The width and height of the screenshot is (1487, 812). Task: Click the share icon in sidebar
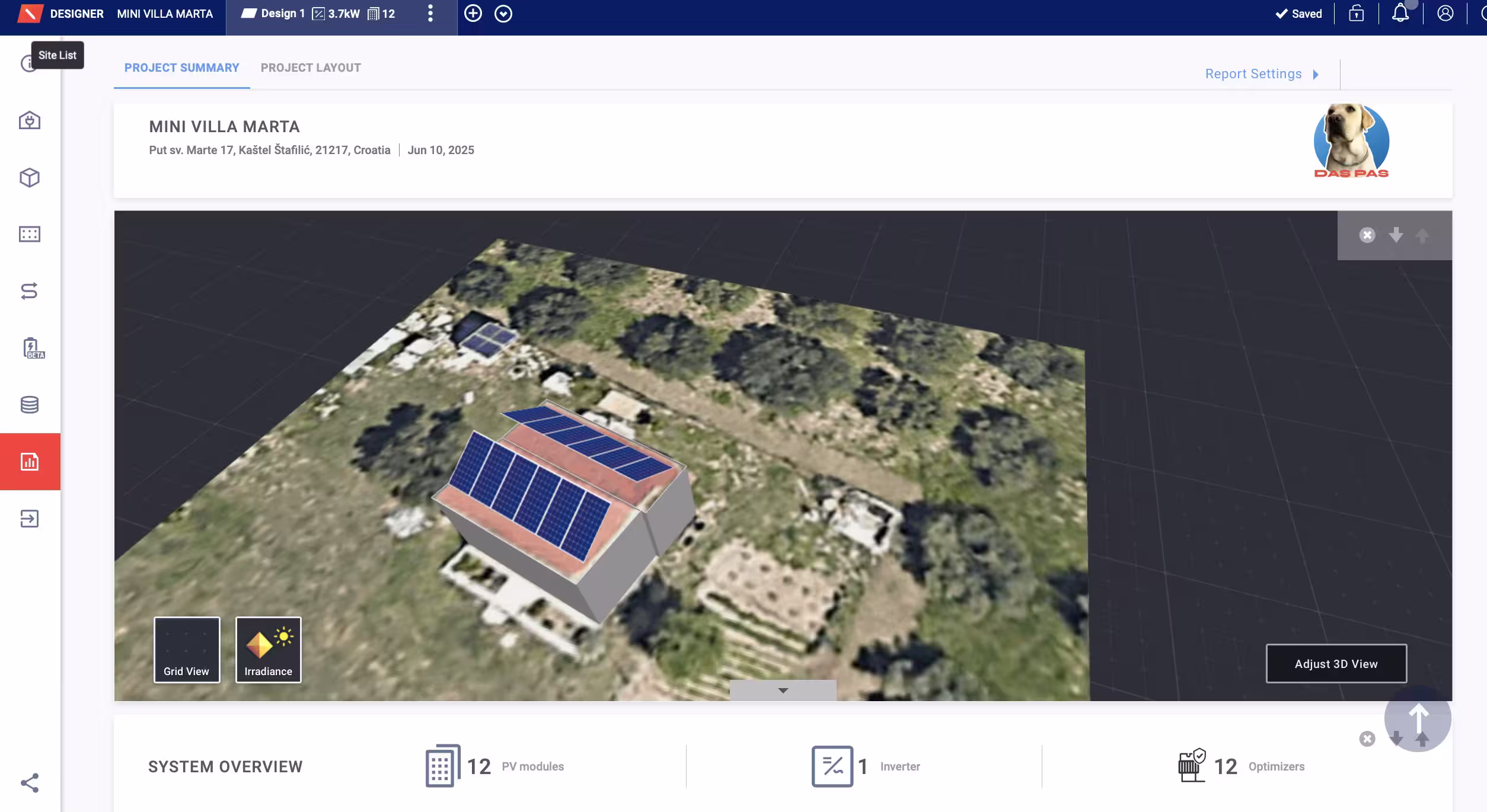click(30, 783)
